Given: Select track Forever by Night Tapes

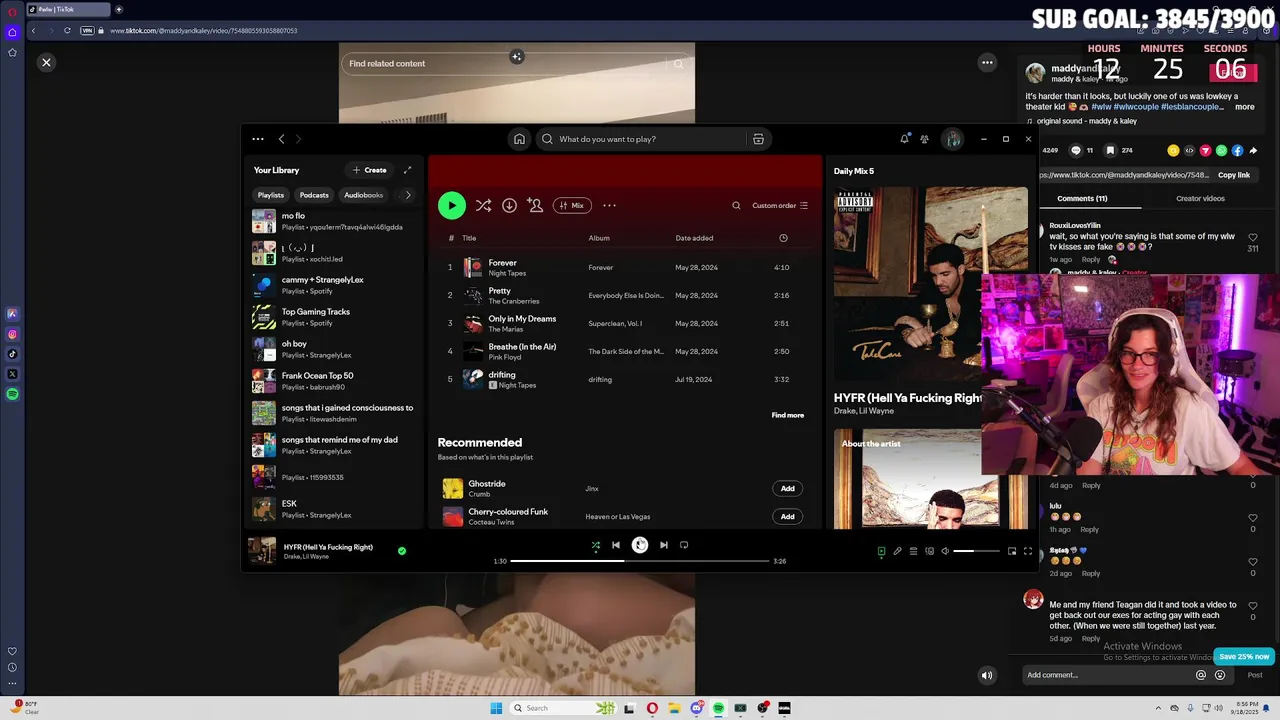Looking at the screenshot, I should click(625, 267).
